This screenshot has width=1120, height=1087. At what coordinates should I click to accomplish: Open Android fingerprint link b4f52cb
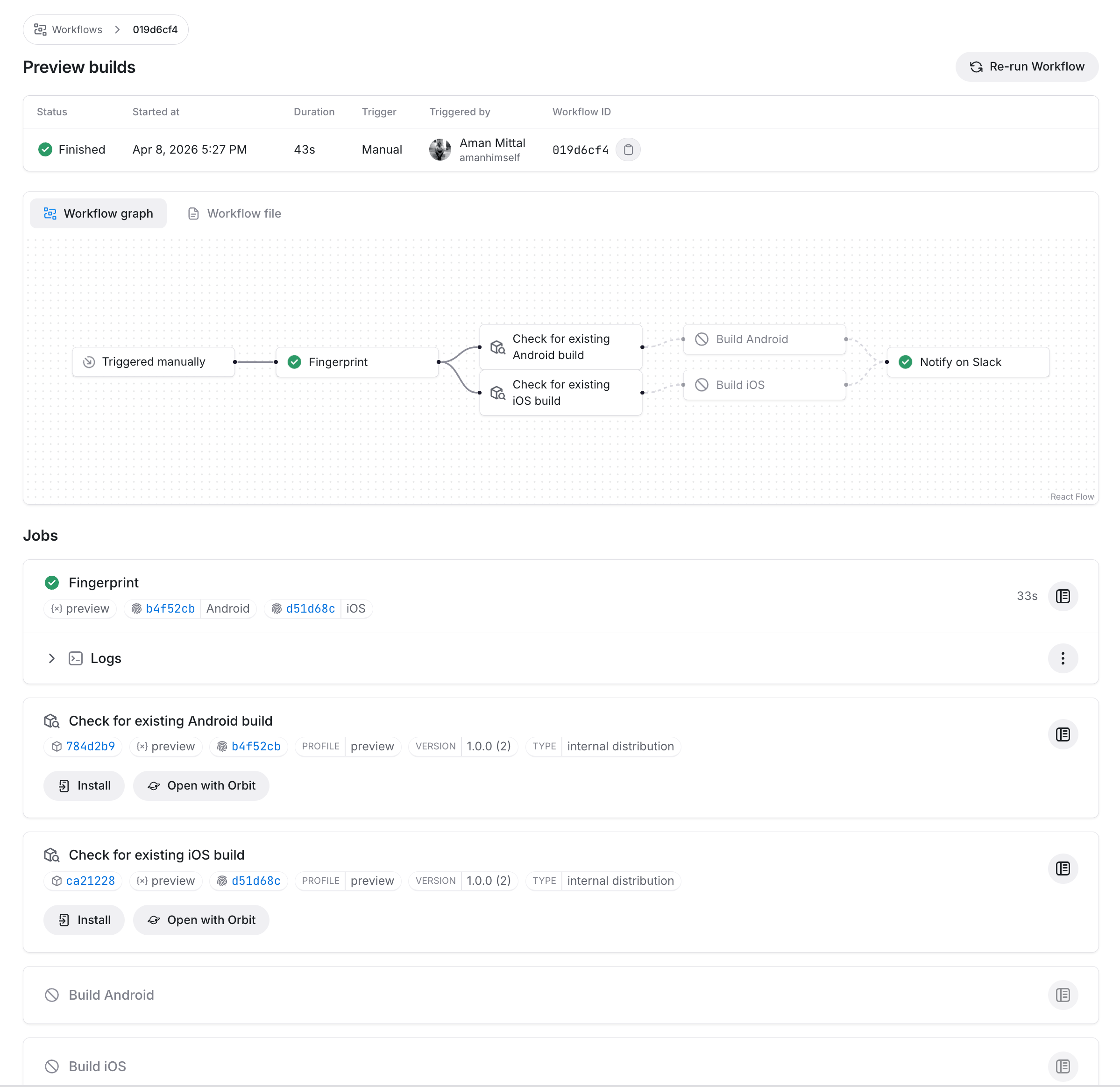[170, 609]
